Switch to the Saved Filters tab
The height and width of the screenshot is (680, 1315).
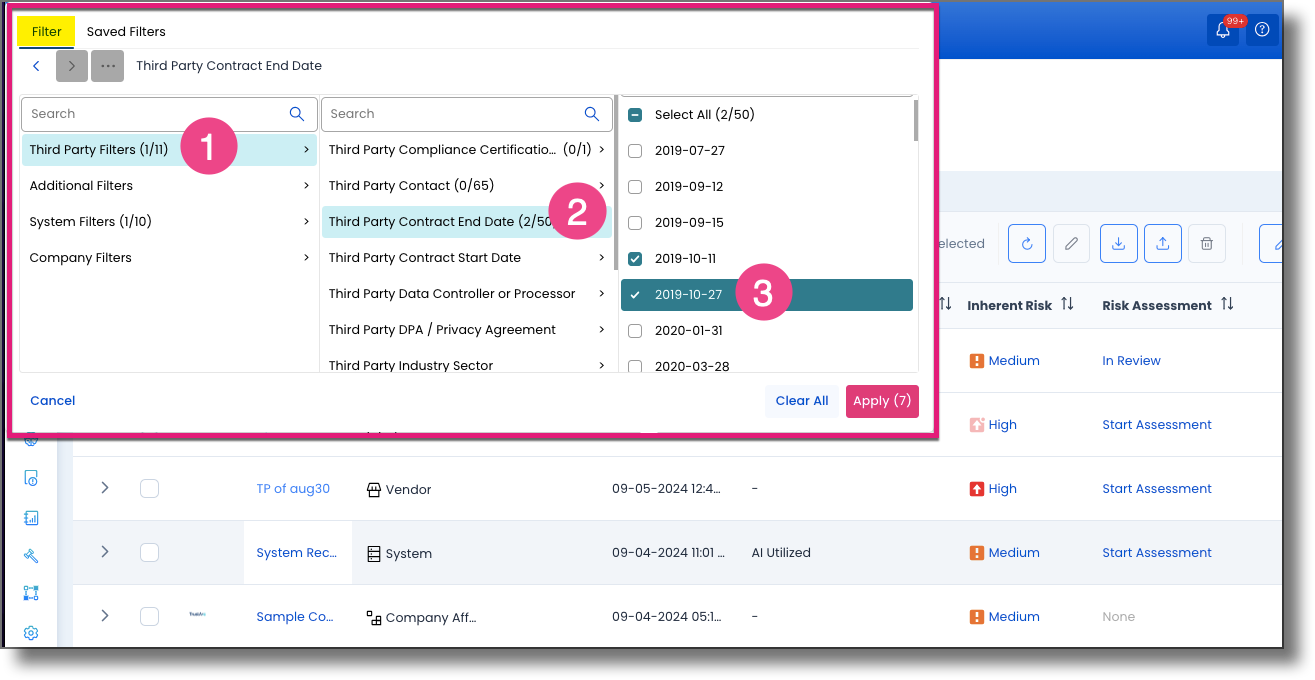click(126, 31)
